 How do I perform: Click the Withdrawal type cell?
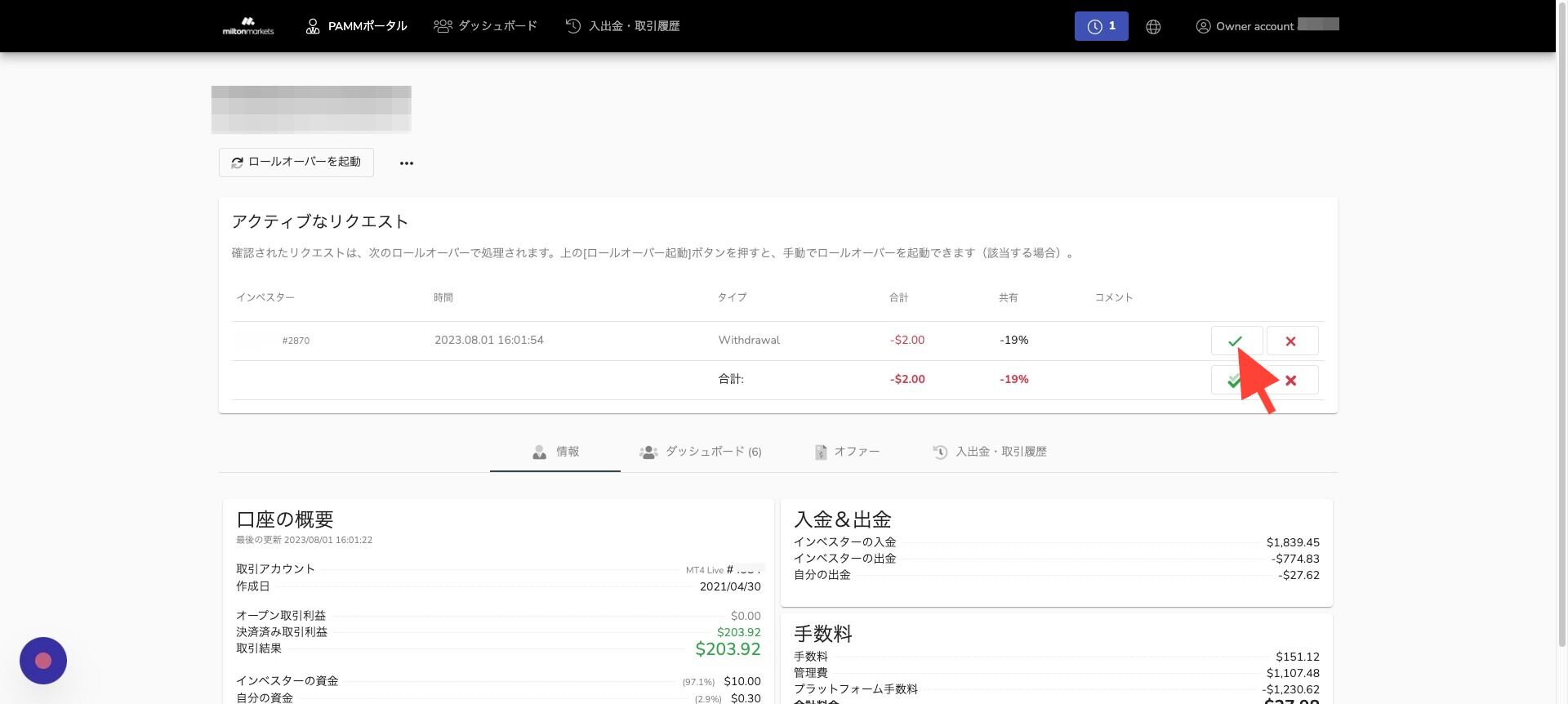[749, 340]
